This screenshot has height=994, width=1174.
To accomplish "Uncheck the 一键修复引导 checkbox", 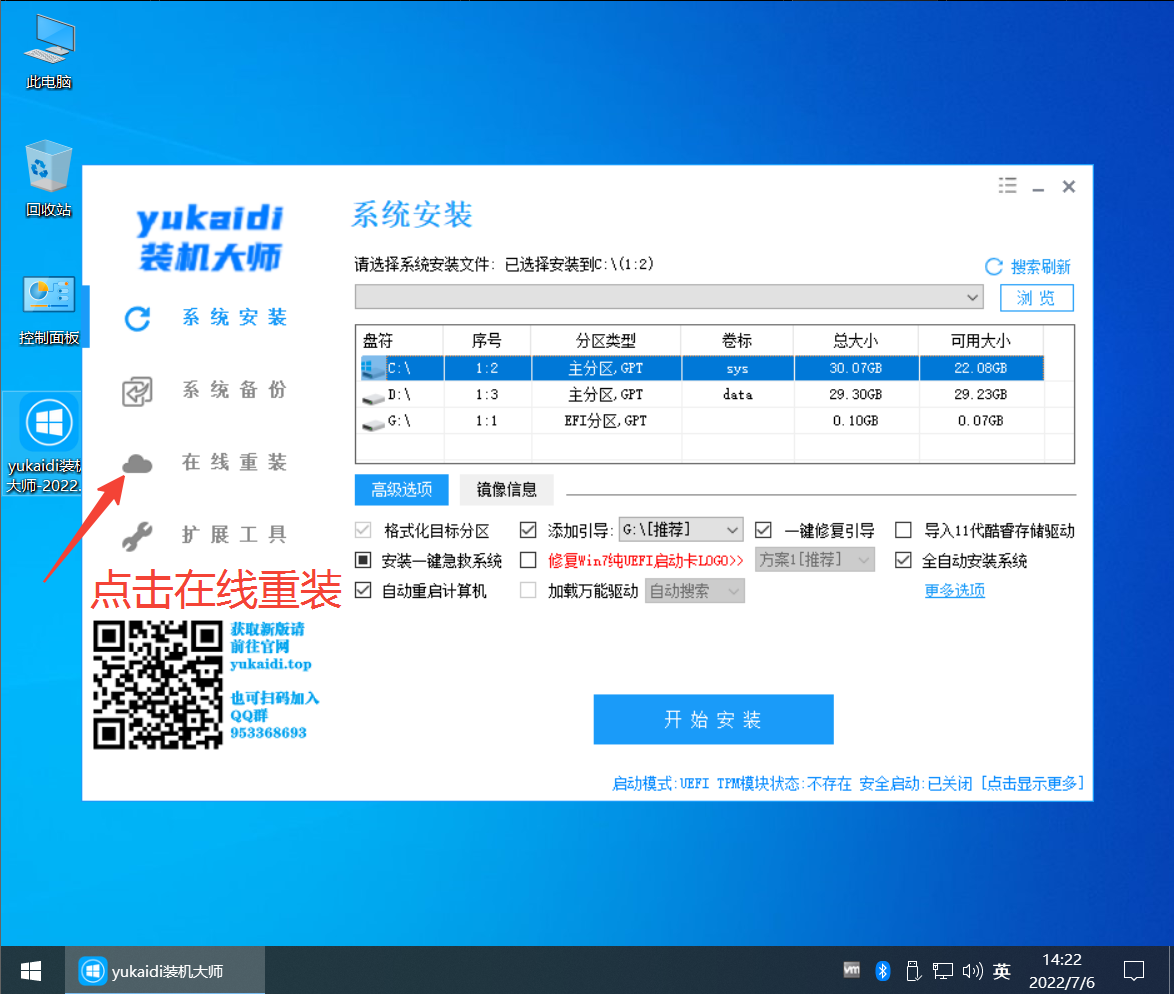I will (x=763, y=530).
